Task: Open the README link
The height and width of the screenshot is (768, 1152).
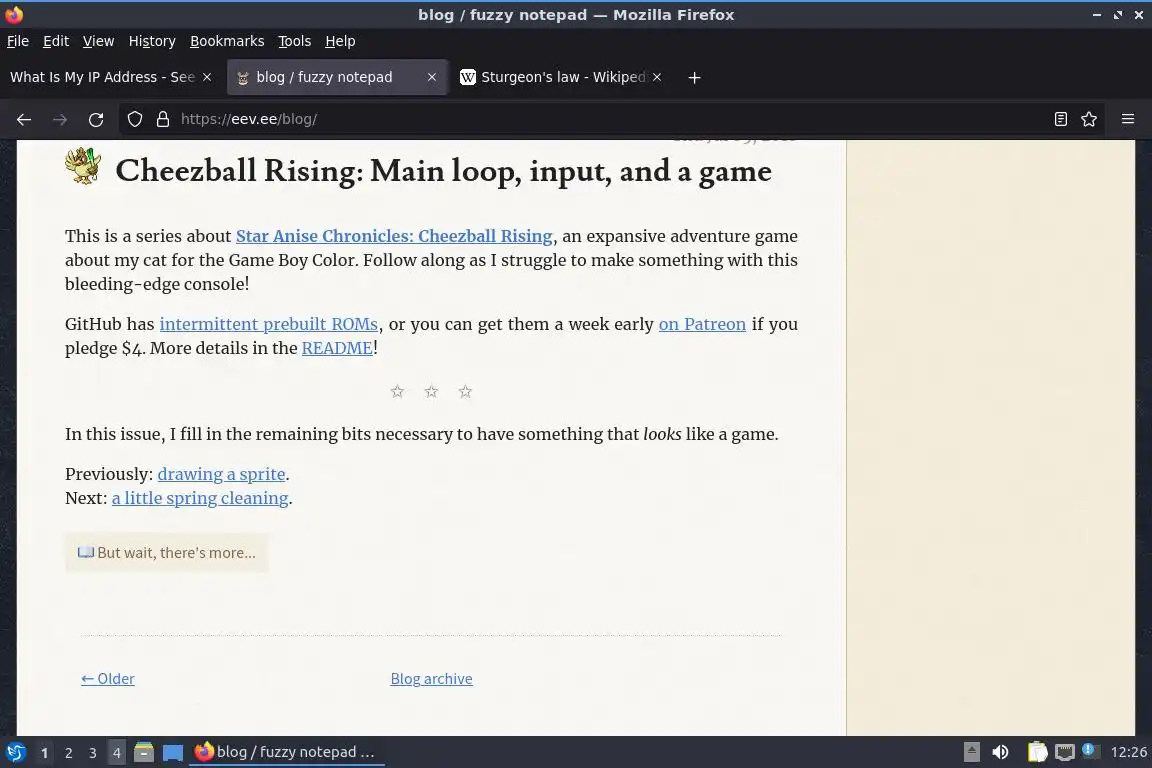Action: coord(337,348)
